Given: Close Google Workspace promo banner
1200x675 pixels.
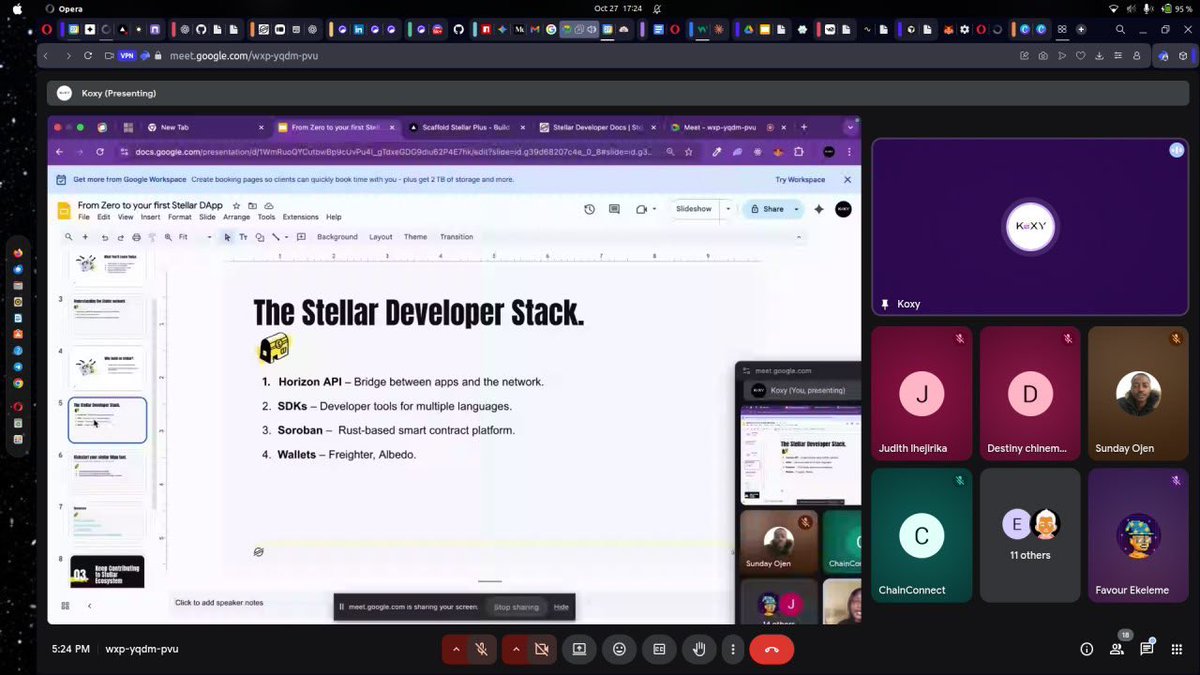Looking at the screenshot, I should point(847,179).
